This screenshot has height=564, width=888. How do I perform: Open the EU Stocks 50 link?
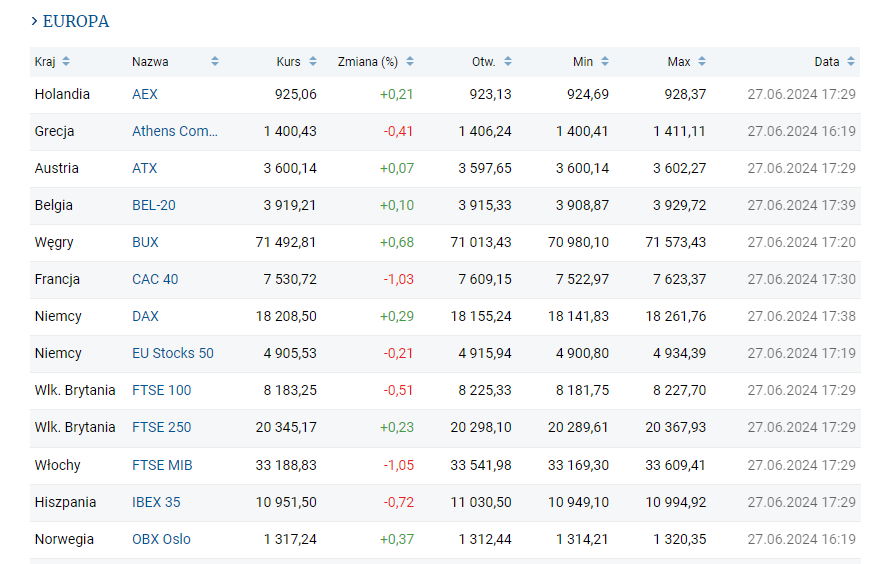coord(173,353)
